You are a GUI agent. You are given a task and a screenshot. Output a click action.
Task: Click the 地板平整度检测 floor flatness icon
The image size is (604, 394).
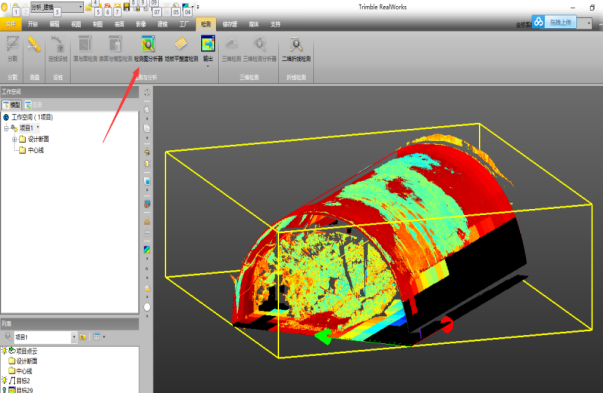[x=181, y=44]
